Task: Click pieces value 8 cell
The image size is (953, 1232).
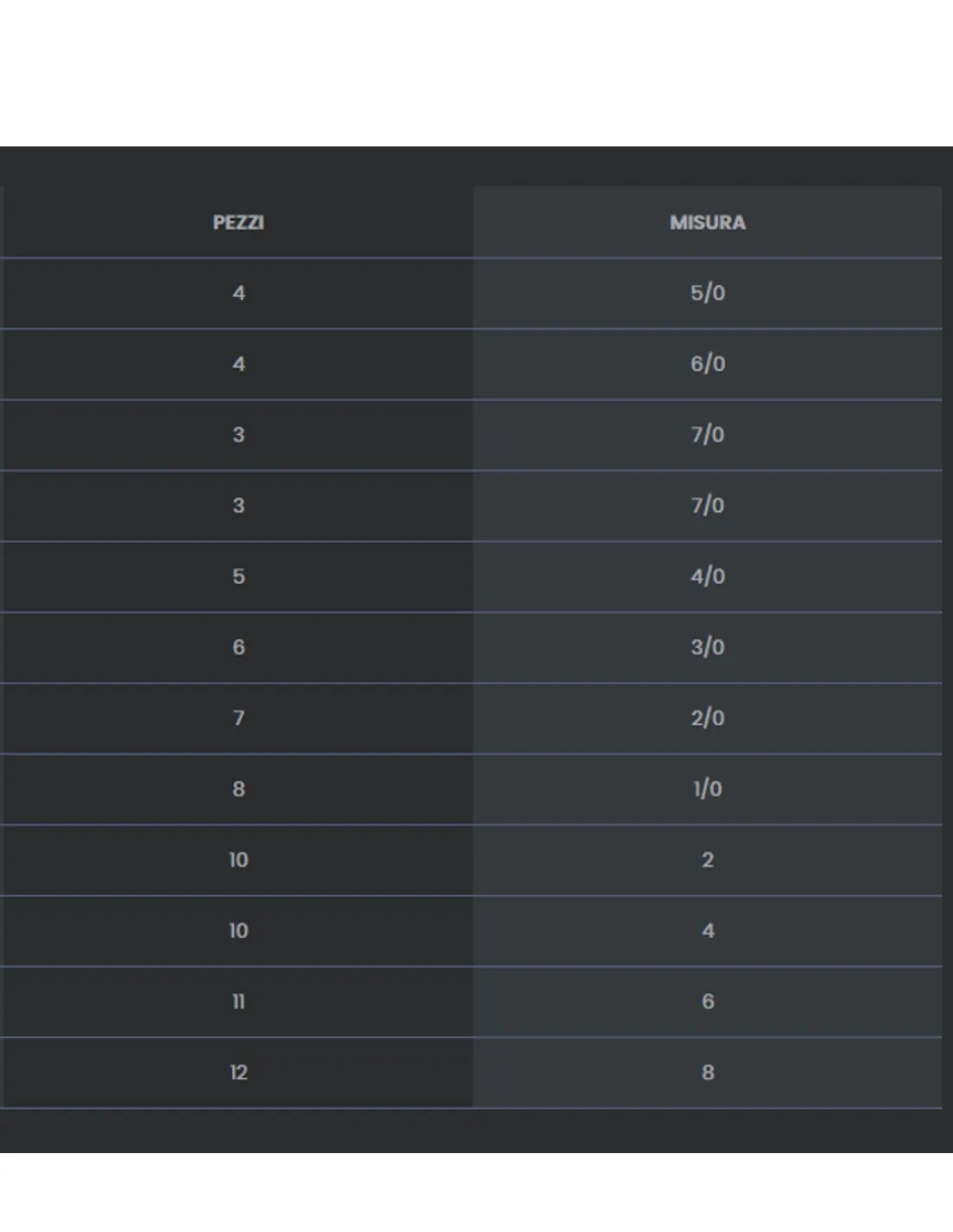Action: point(238,790)
